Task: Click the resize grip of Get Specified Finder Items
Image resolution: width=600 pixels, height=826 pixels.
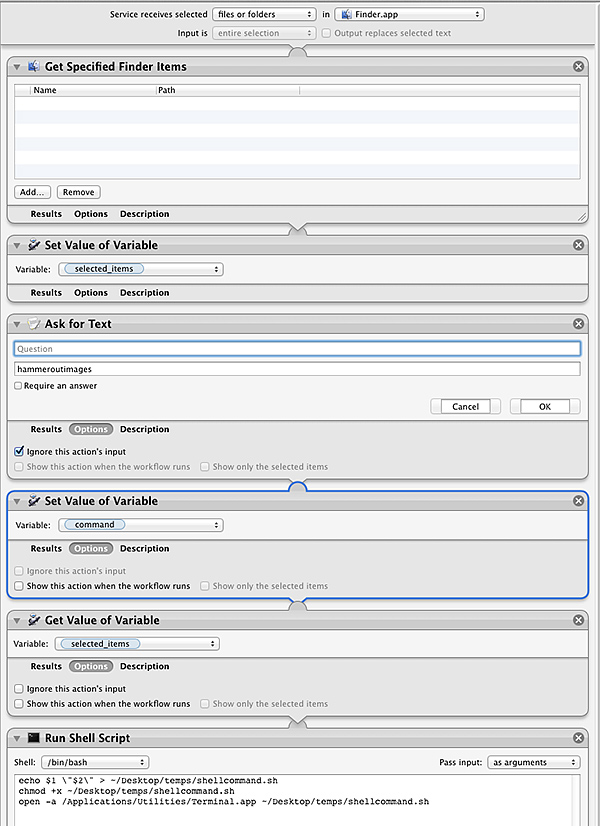Action: coord(582,217)
